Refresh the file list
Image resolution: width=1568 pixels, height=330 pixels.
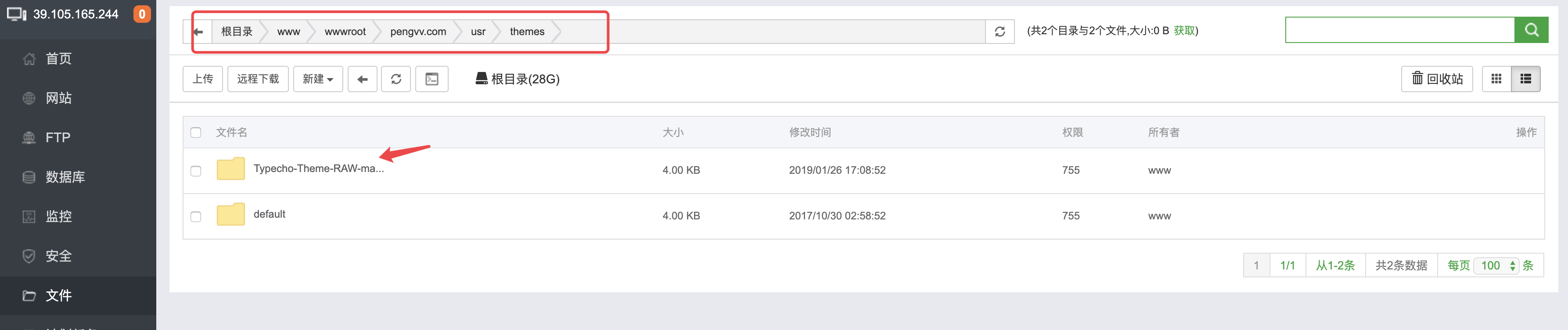(x=396, y=79)
